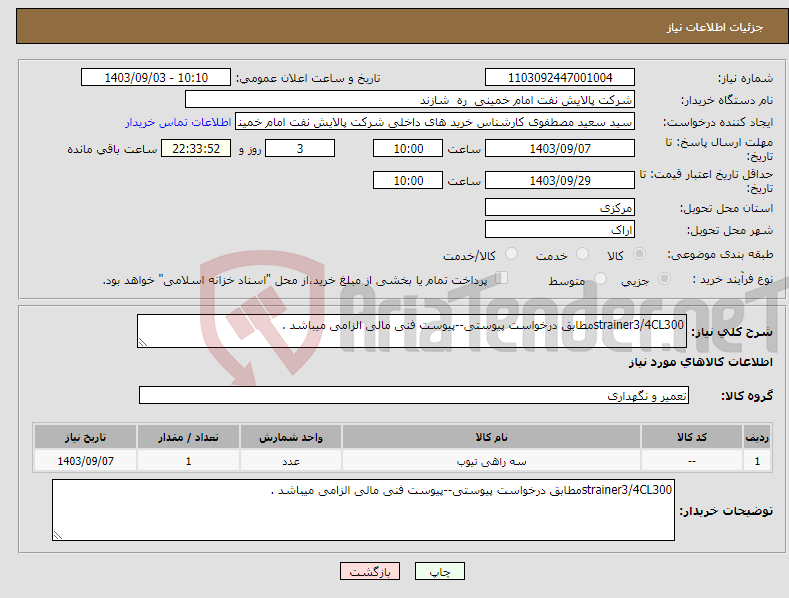Click the واحد شمارش column header
This screenshot has width=789, height=598.
tap(291, 437)
